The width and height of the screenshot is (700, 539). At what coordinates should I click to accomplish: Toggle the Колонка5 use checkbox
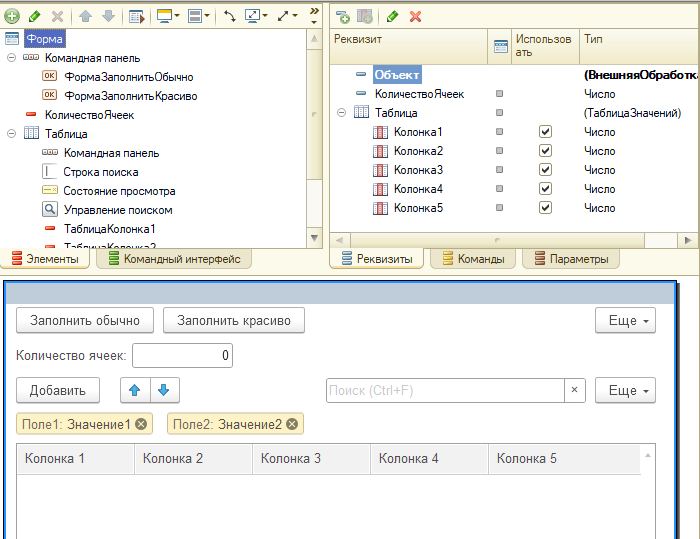click(545, 208)
